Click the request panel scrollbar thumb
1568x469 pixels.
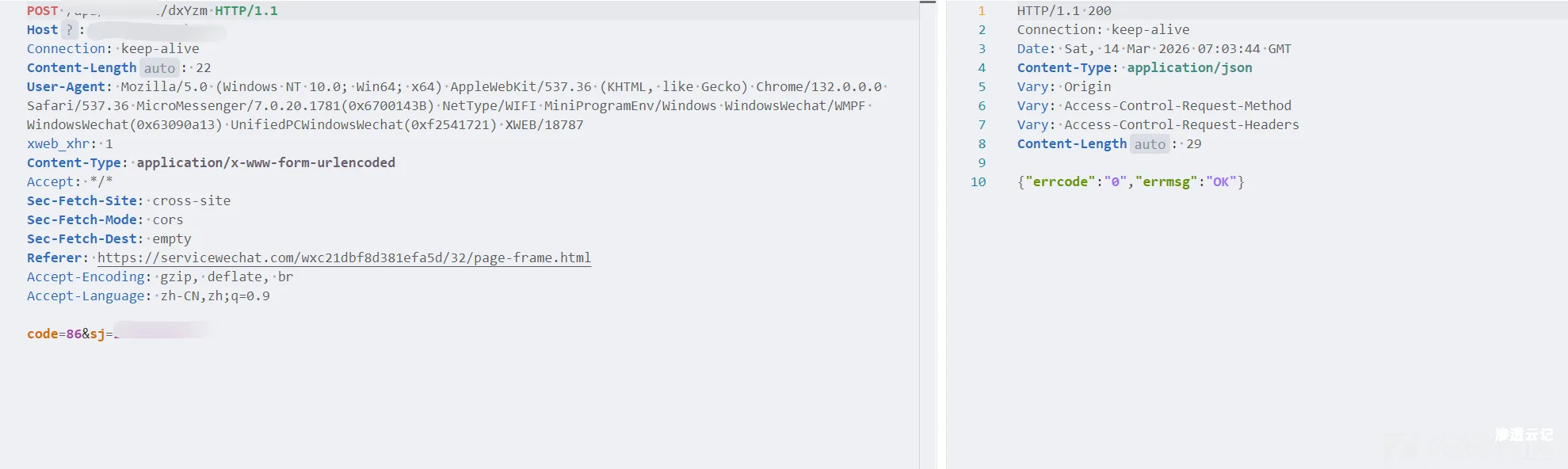pyautogui.click(x=927, y=2)
